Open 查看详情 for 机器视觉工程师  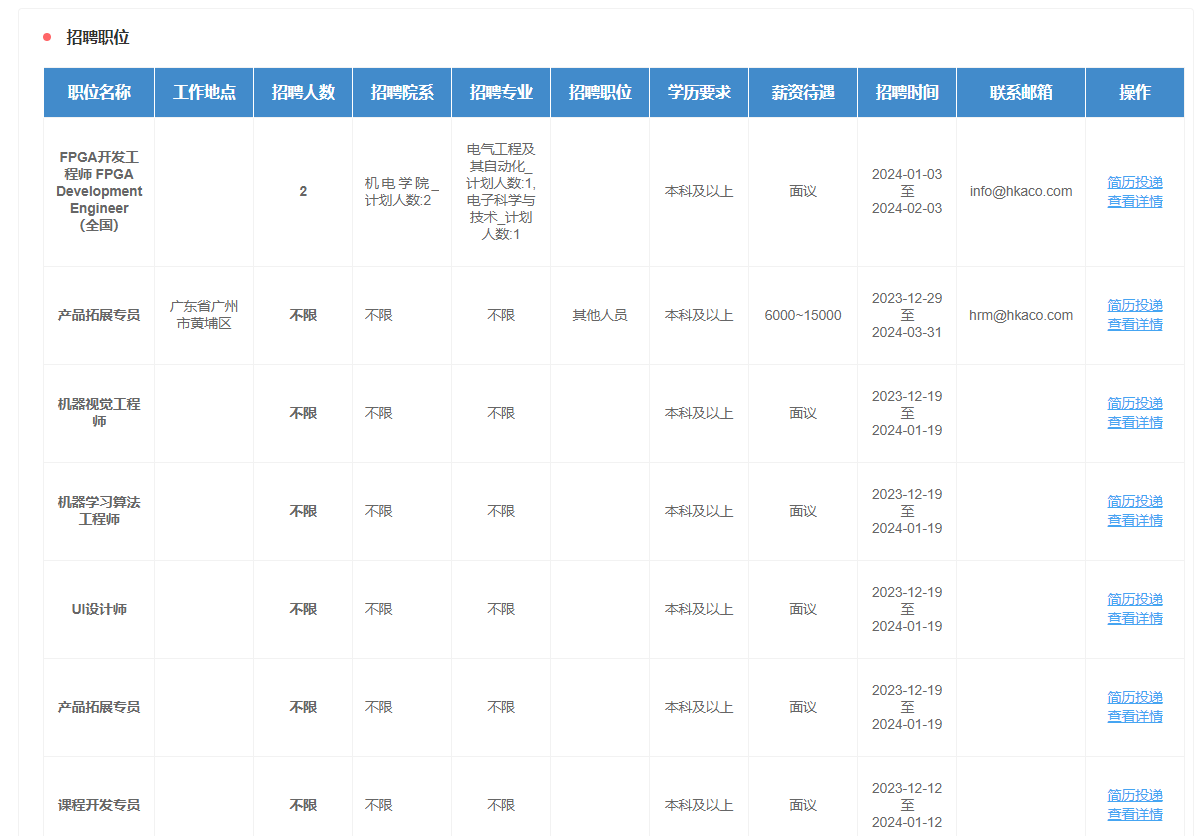(x=1135, y=422)
